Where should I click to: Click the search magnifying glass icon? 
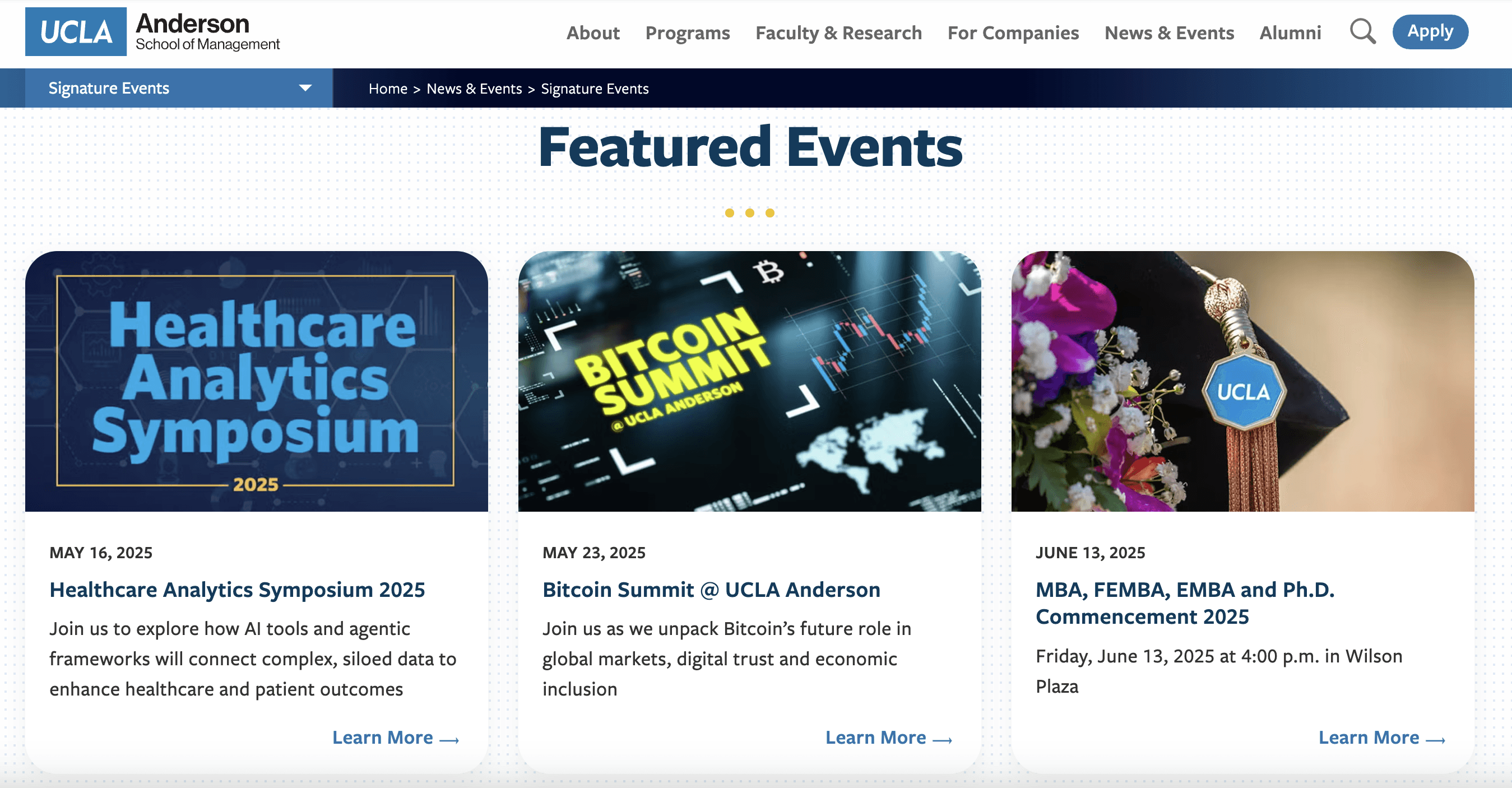click(1362, 32)
